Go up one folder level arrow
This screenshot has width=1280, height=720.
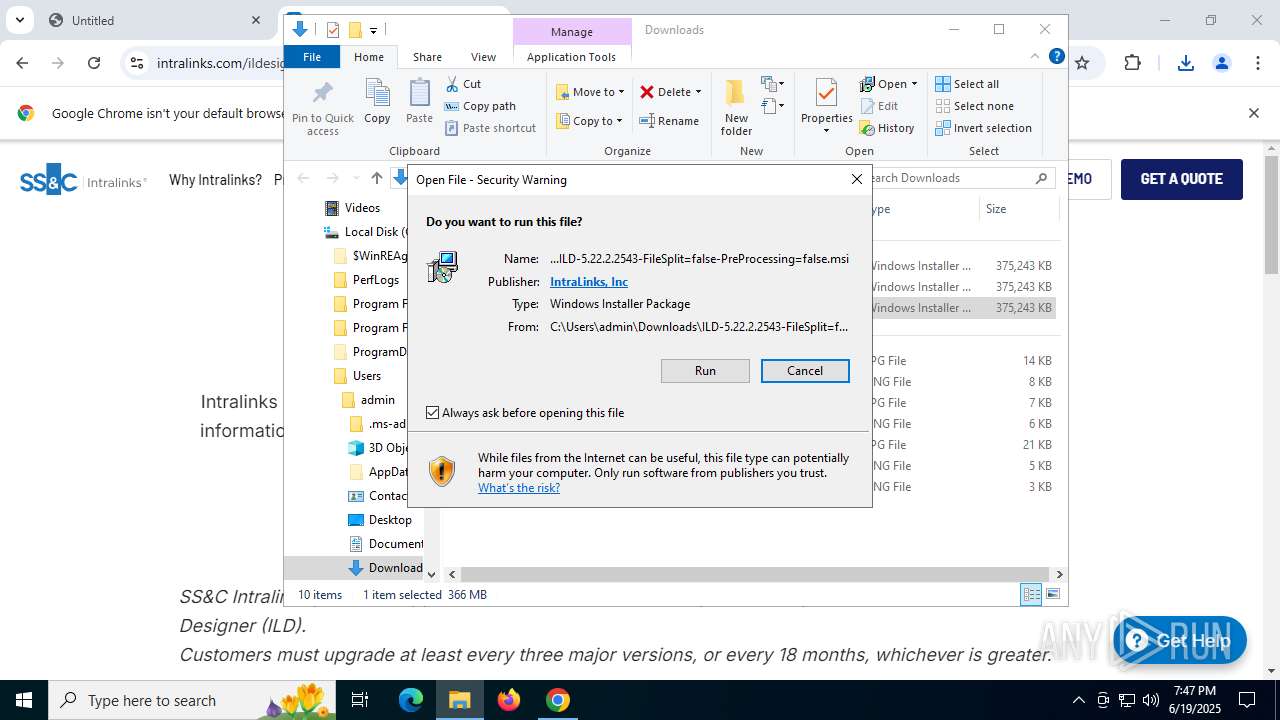click(x=376, y=178)
